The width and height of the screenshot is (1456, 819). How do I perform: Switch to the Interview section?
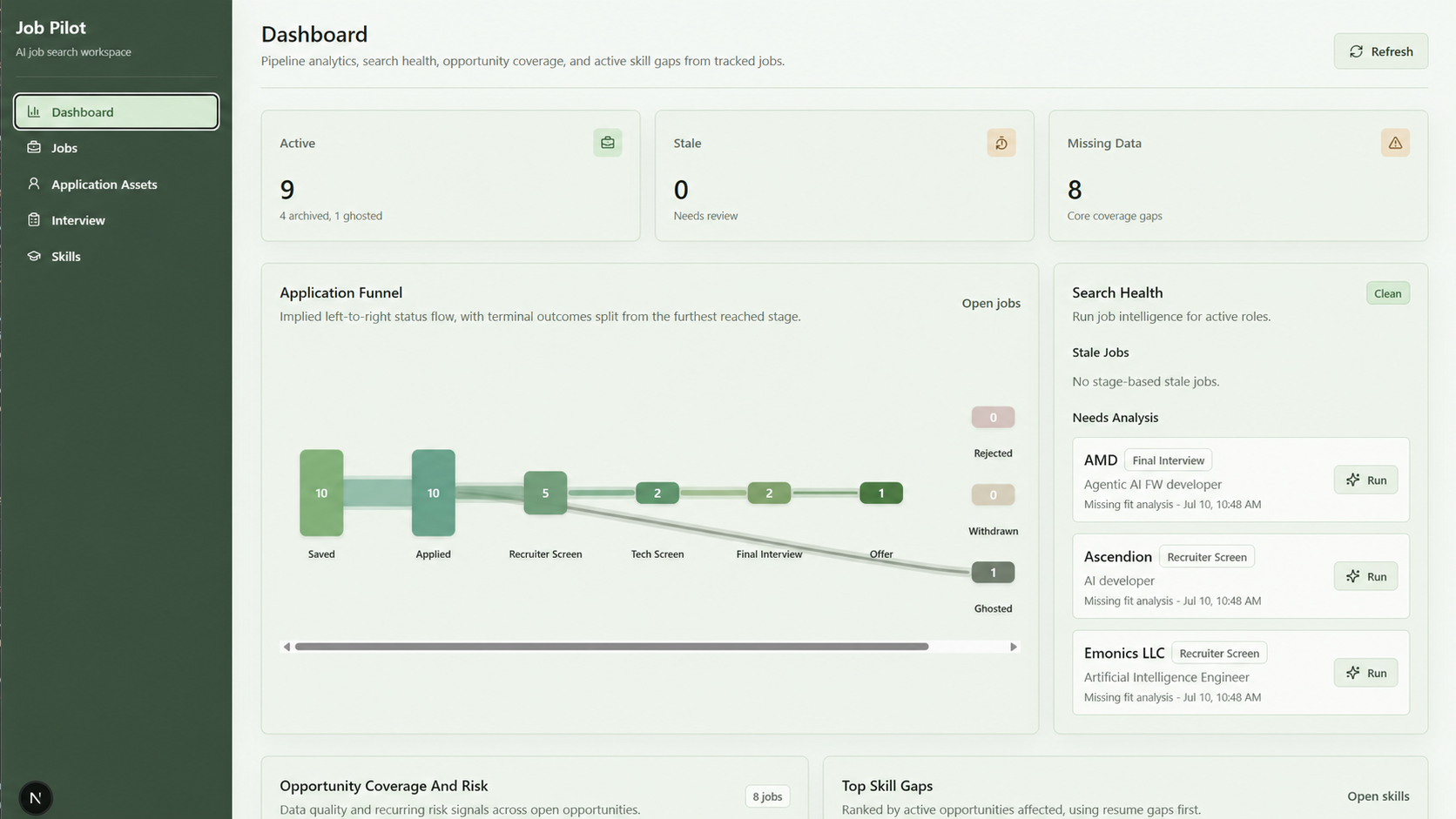click(x=116, y=219)
